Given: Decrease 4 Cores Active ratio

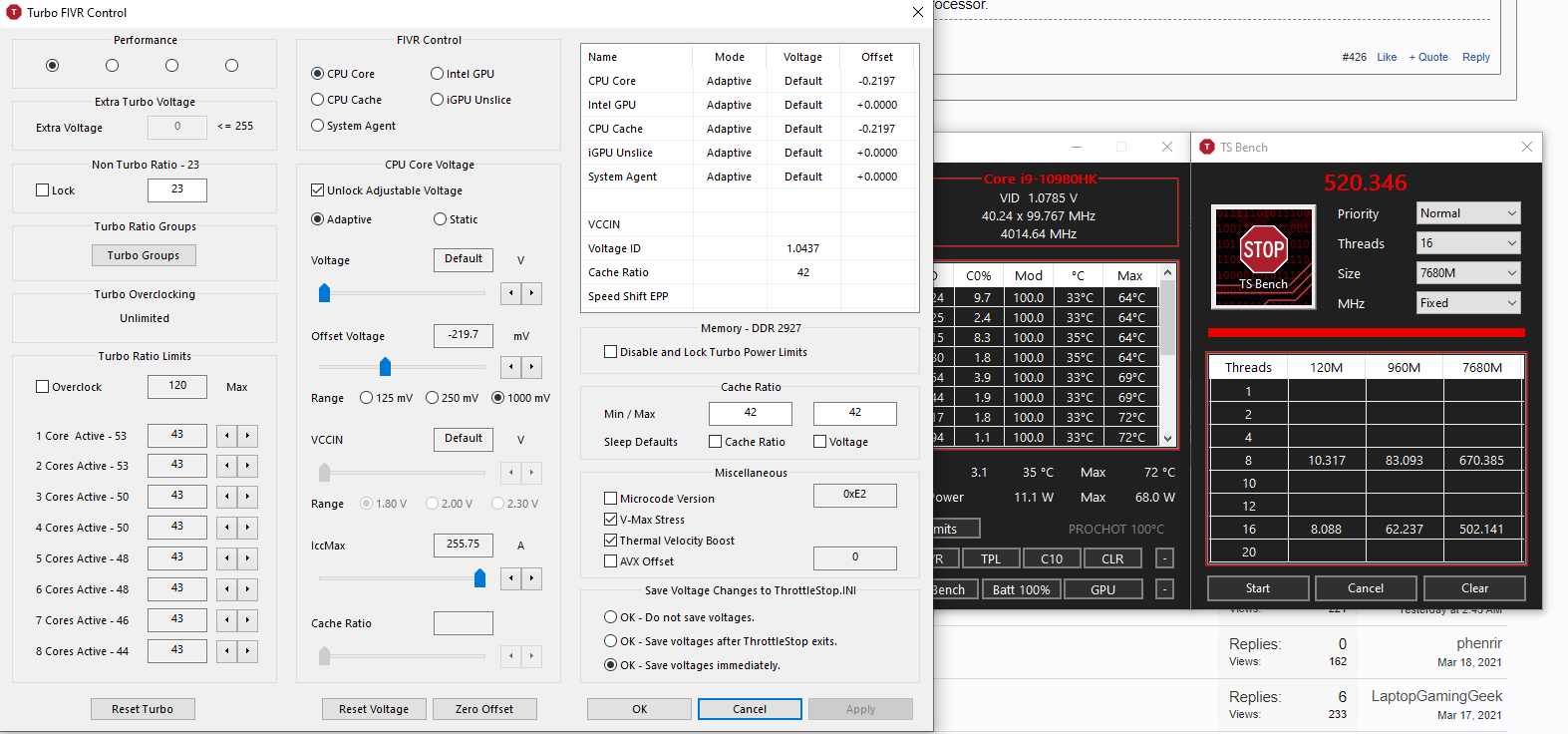Looking at the screenshot, I should 227,528.
